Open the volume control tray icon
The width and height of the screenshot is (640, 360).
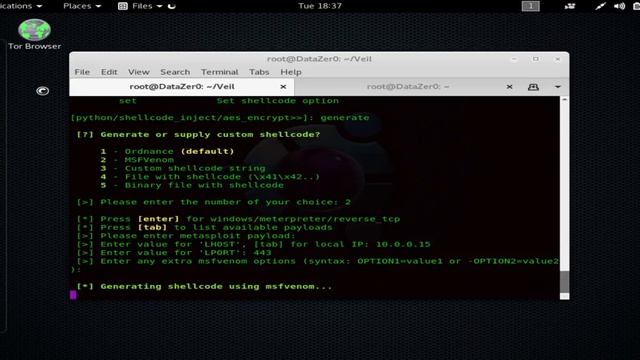[x=619, y=6]
